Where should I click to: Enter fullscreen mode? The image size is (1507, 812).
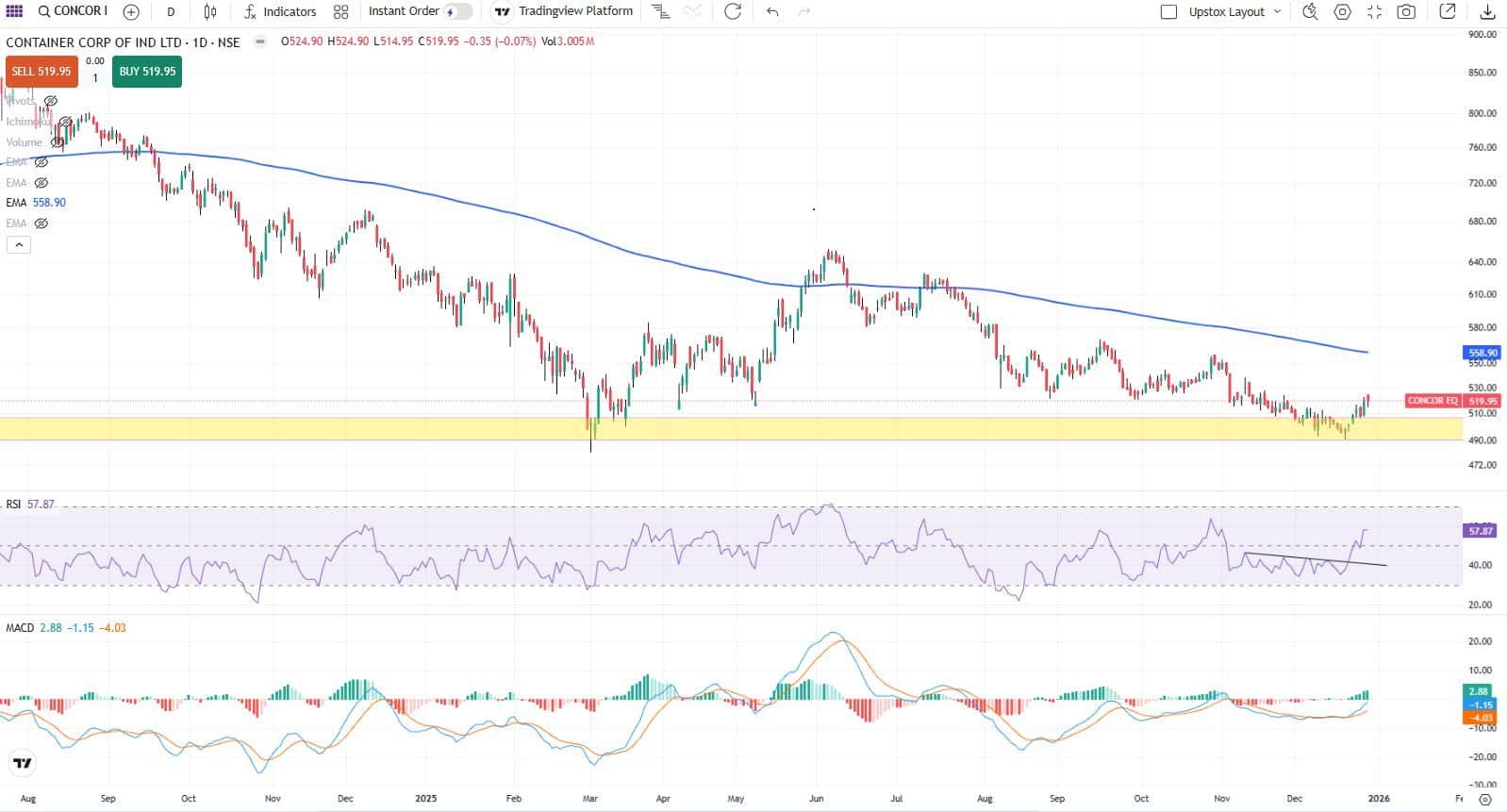coord(1374,12)
